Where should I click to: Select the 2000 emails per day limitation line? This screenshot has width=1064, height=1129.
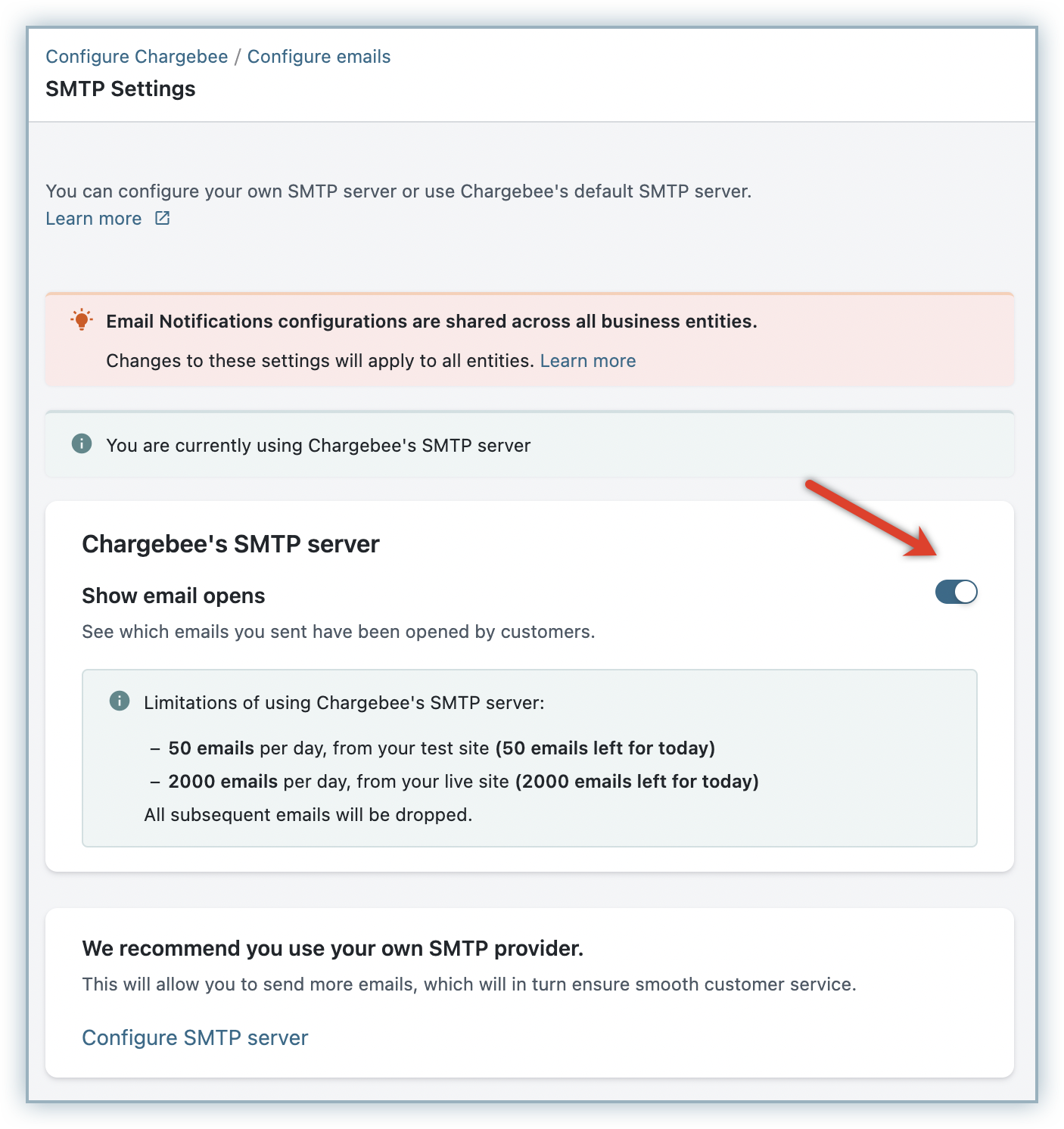[462, 782]
